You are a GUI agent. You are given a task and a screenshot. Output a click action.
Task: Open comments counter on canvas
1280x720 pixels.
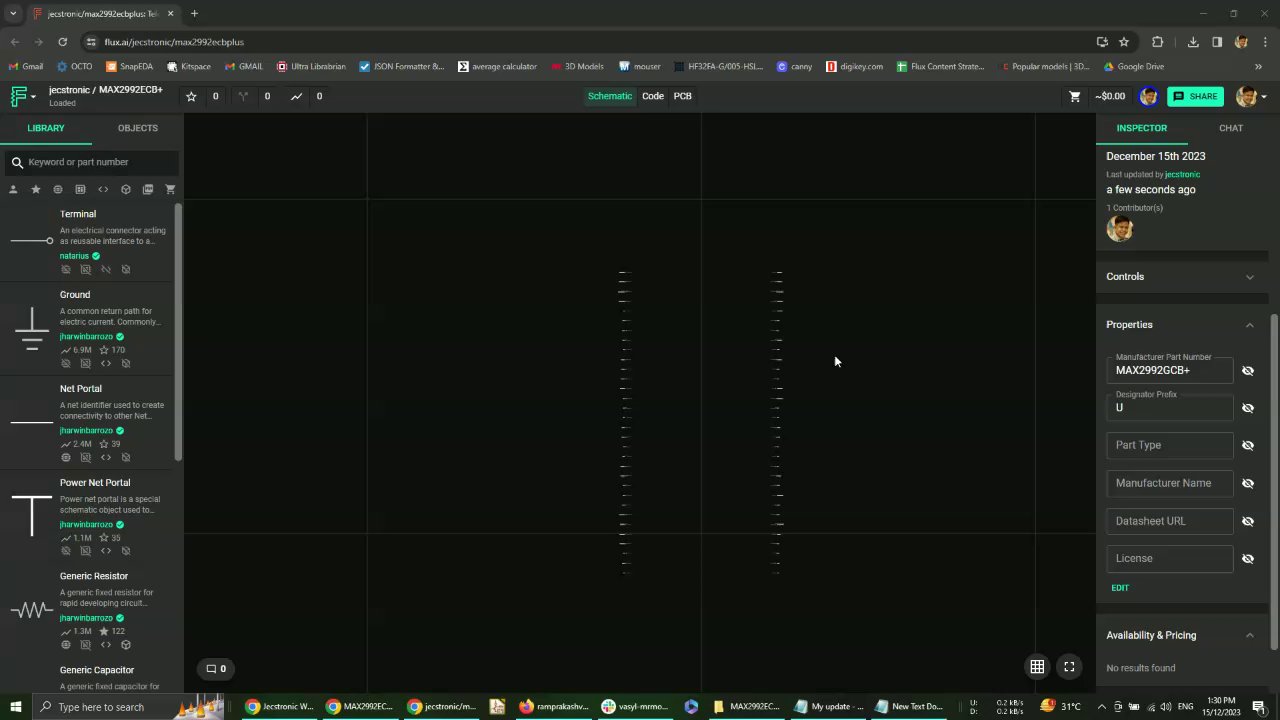216,668
